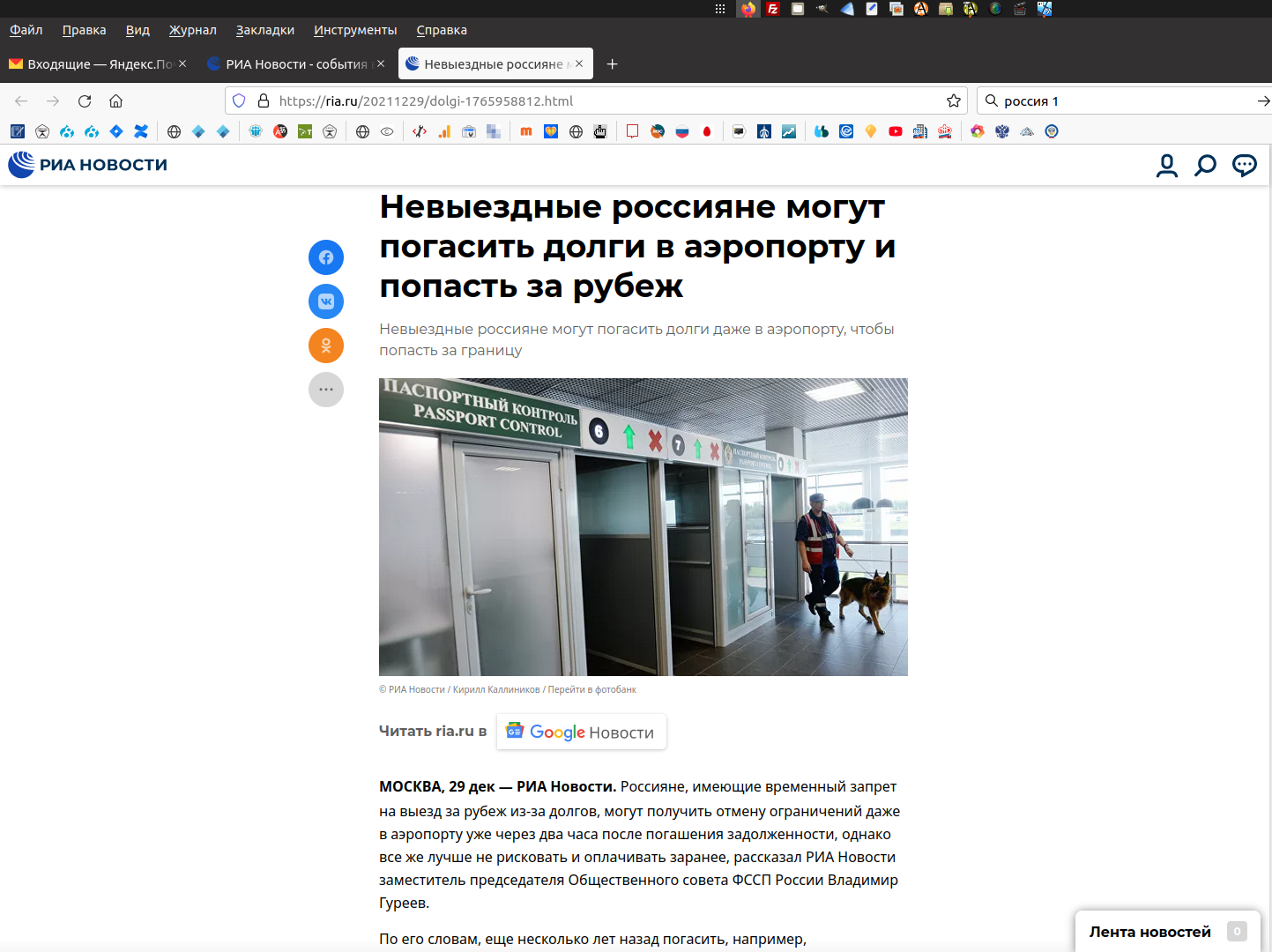Share article on Odnoklassniki

[x=326, y=346]
